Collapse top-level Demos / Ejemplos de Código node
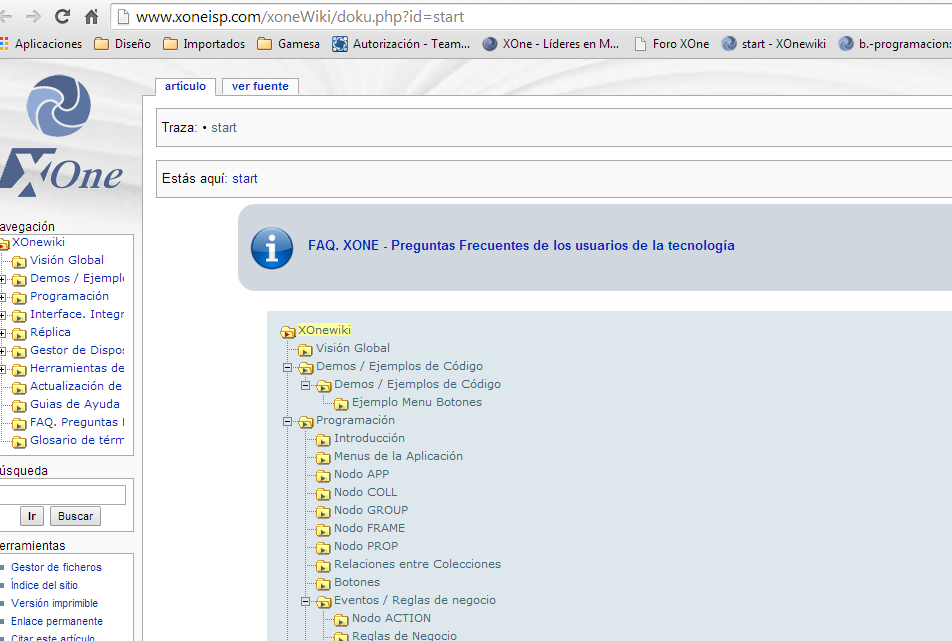The image size is (952, 641). coord(287,367)
